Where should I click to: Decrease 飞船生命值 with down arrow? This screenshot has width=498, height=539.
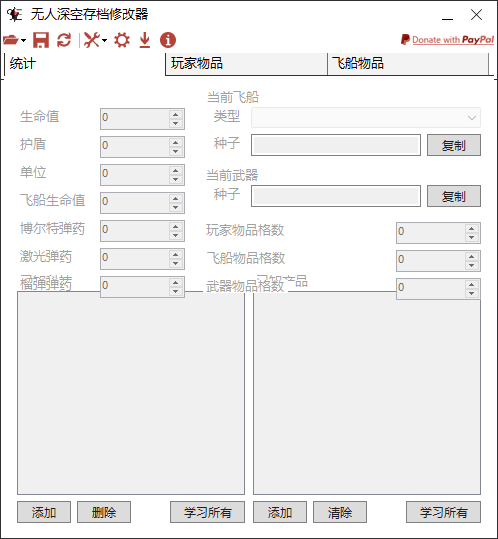click(176, 207)
